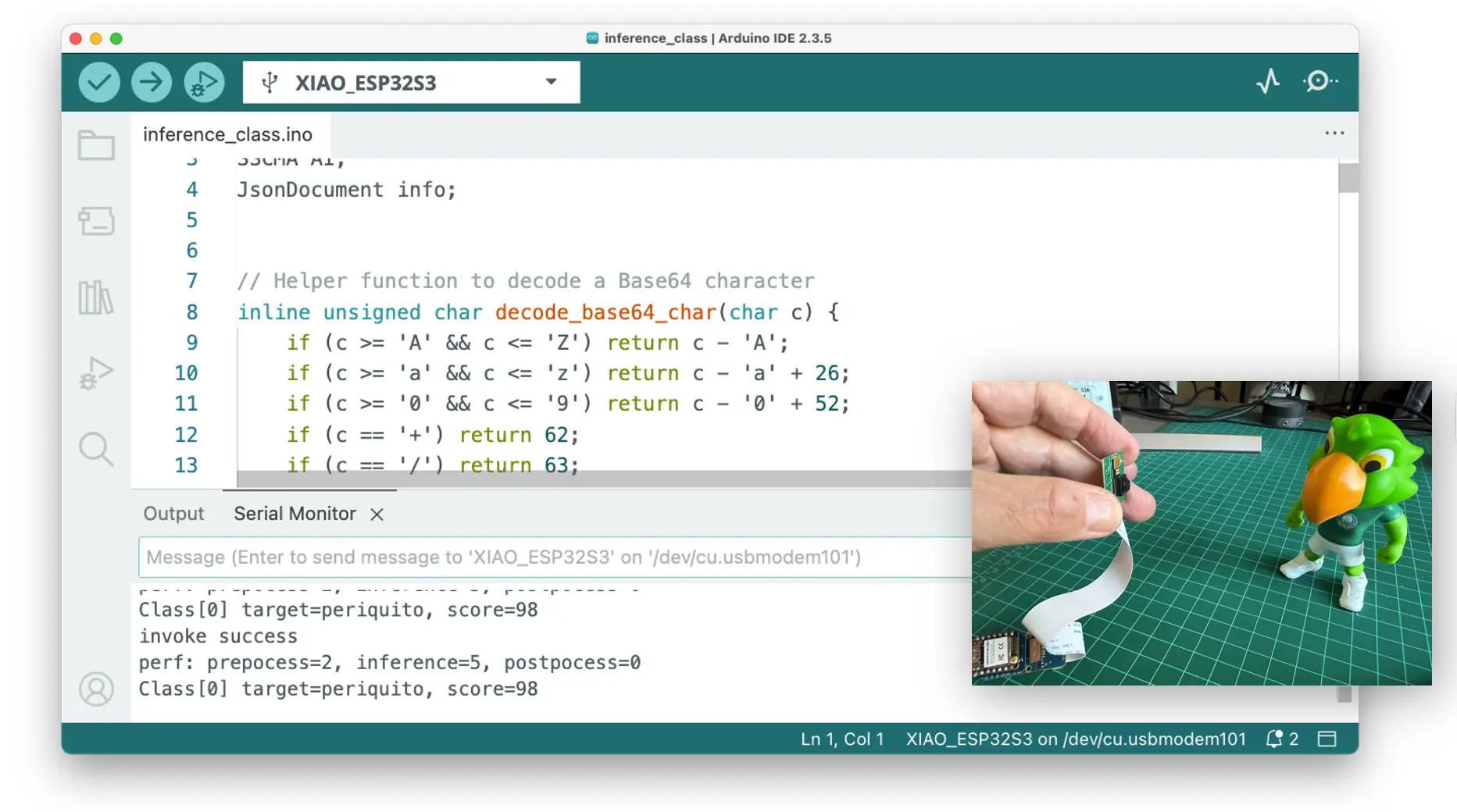1457x812 pixels.
Task: Open the Serial Plotter
Action: point(1267,81)
